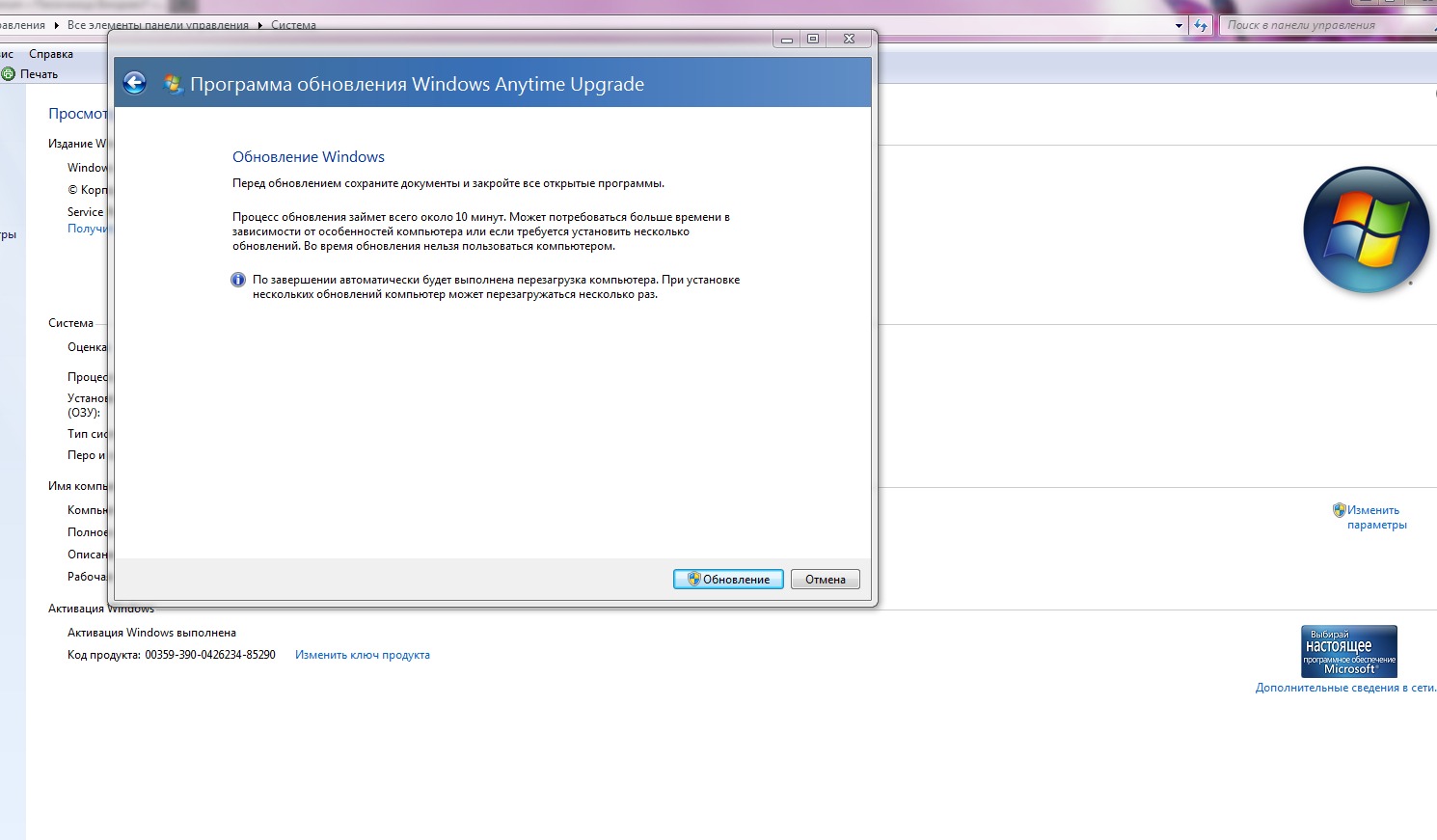Click the shield icon beside Изменить параметры

click(x=1339, y=510)
